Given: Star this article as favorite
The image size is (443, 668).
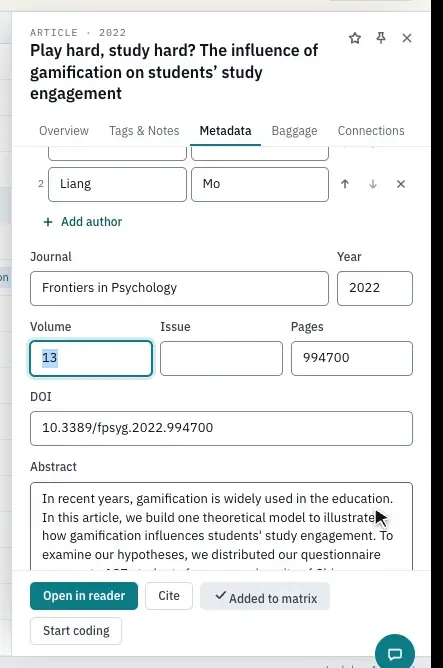Looking at the screenshot, I should (x=355, y=38).
